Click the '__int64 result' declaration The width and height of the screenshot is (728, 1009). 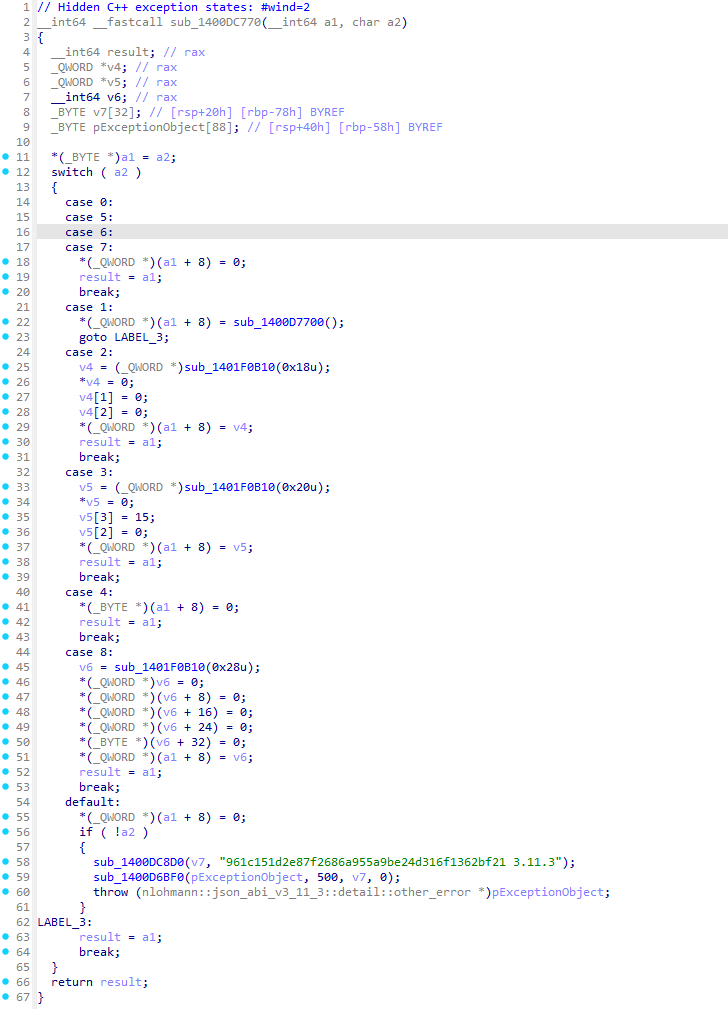coord(103,52)
